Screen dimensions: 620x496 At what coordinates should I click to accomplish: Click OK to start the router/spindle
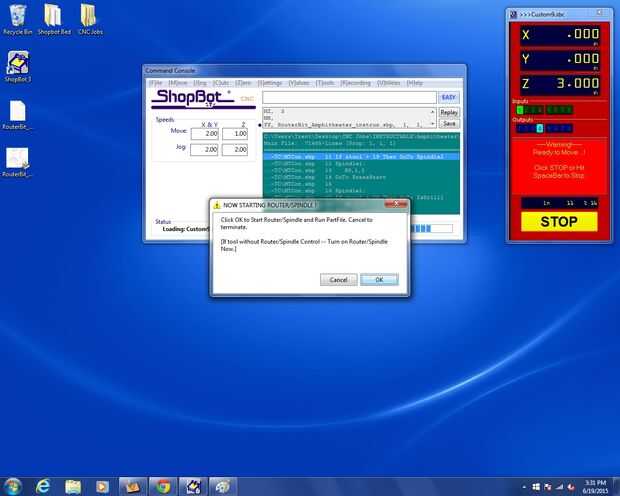[379, 280]
